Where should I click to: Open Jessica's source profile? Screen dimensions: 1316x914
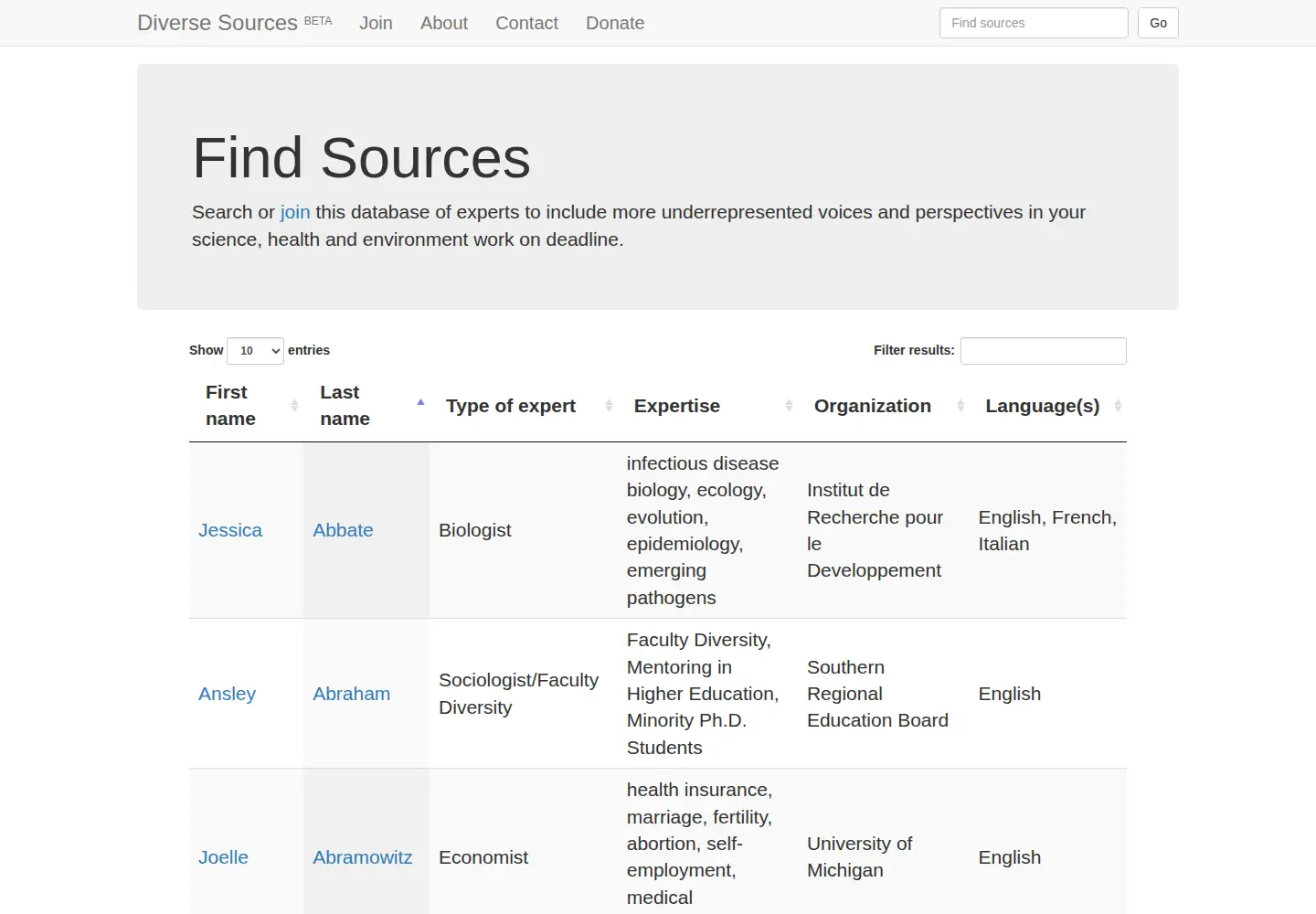coord(230,530)
